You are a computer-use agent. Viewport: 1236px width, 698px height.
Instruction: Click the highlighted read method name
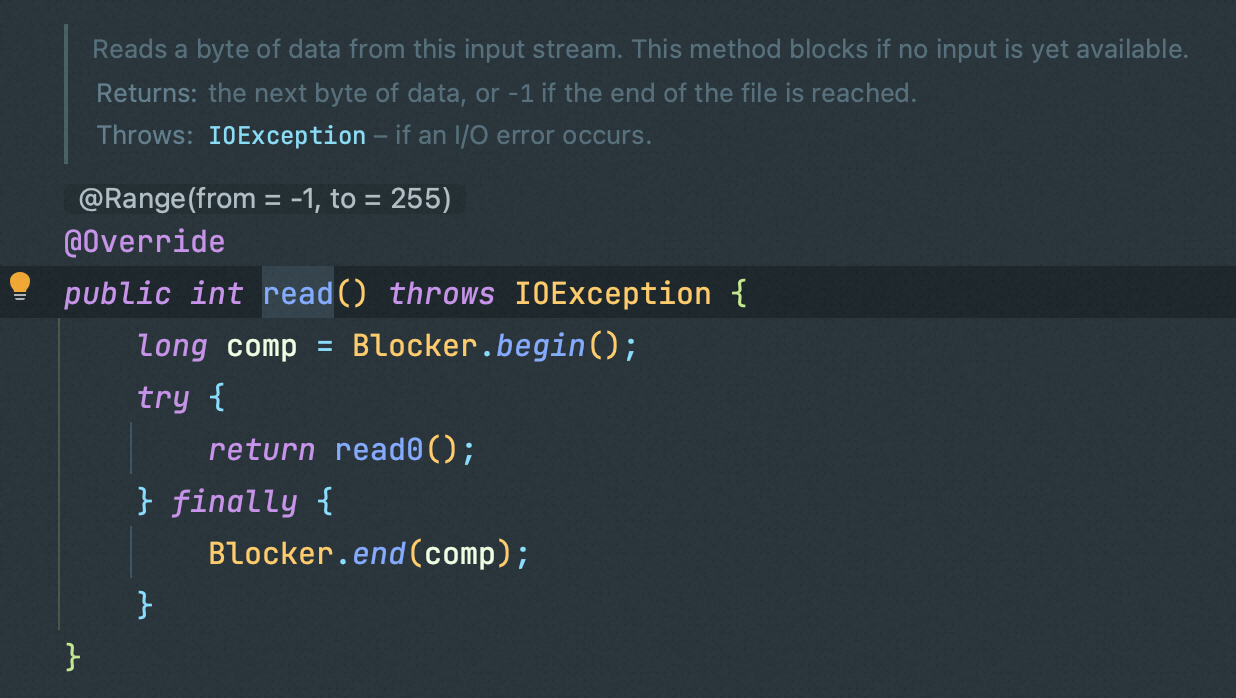tap(298, 294)
